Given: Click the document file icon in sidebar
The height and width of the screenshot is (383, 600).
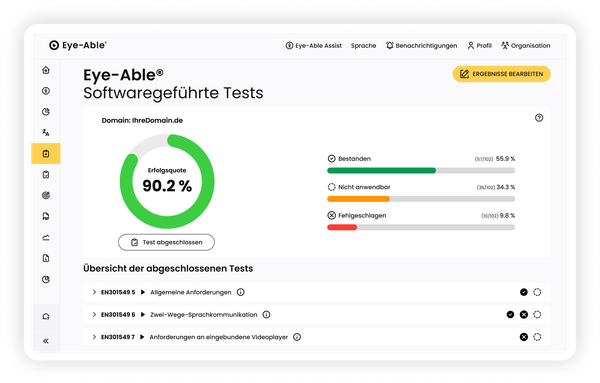Looking at the screenshot, I should pos(46,258).
